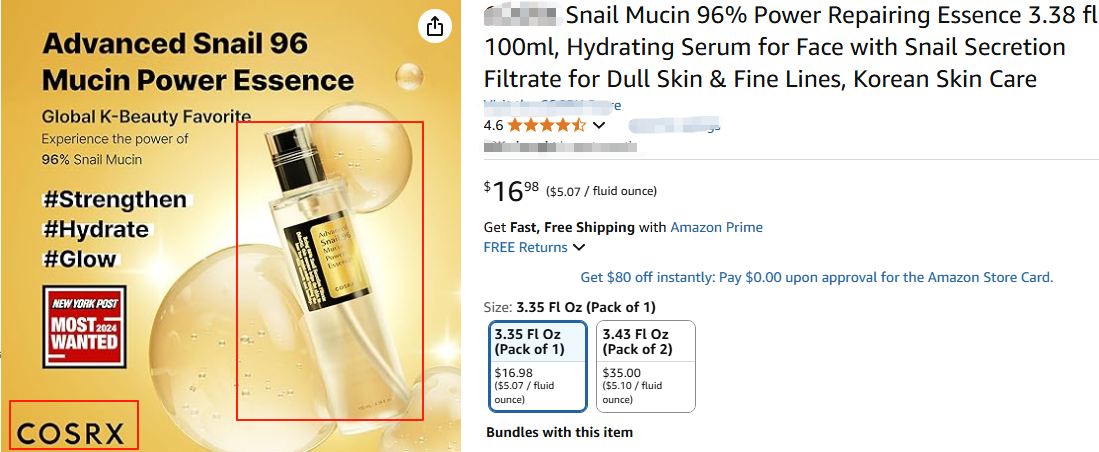This screenshot has width=1099, height=452.
Task: Click the 4.6 rating number
Action: point(493,126)
